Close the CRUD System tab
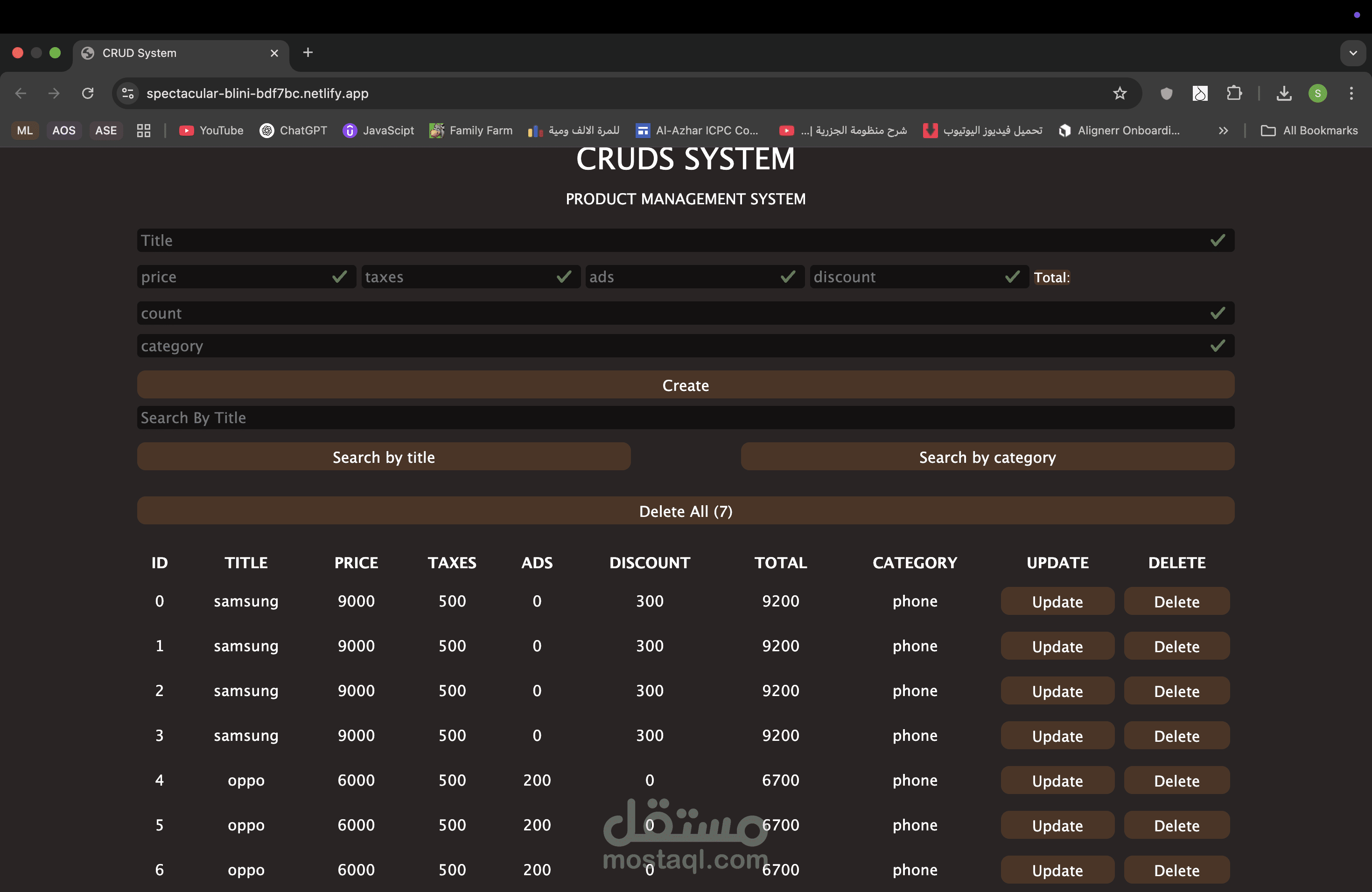The width and height of the screenshot is (1372, 892). pos(274,53)
